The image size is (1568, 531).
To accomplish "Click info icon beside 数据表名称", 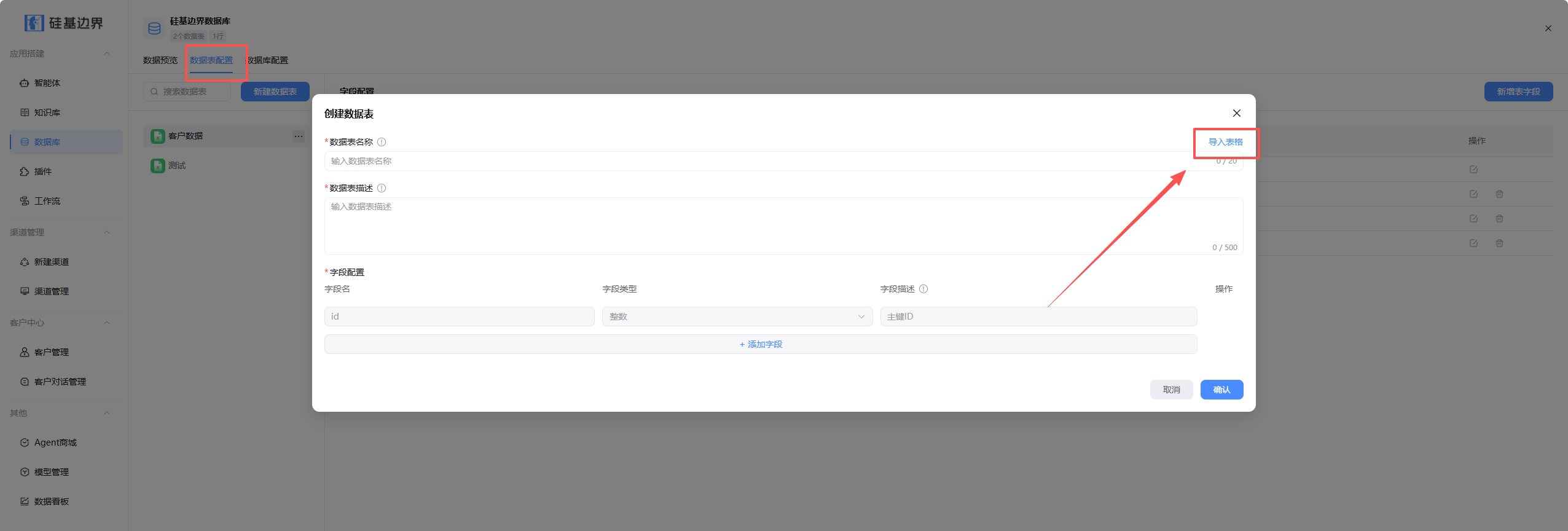I will click(x=382, y=142).
